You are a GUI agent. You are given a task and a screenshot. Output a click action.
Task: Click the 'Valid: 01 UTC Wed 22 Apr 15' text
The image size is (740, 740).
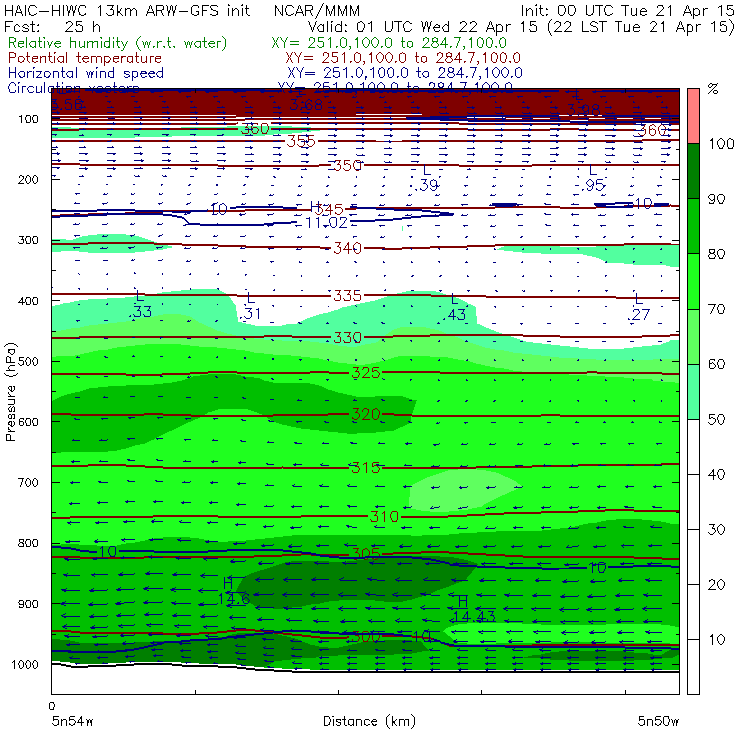(x=422, y=26)
